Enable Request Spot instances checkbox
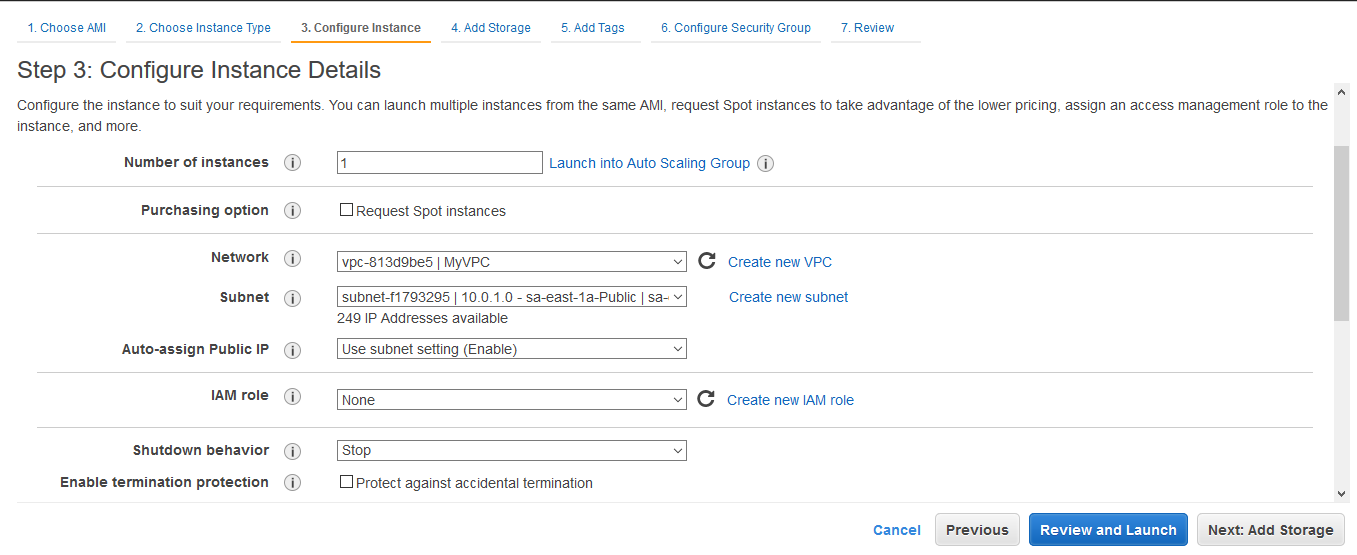Viewport: 1357px width, 555px height. tap(347, 210)
